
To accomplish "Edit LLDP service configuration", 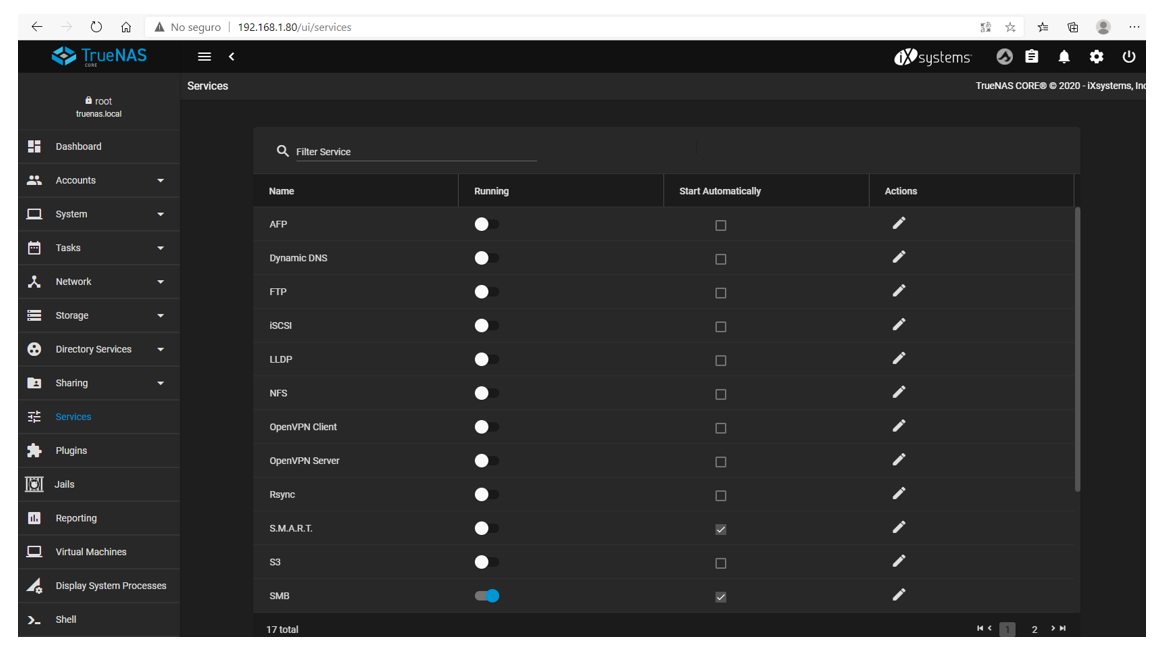I will [898, 359].
